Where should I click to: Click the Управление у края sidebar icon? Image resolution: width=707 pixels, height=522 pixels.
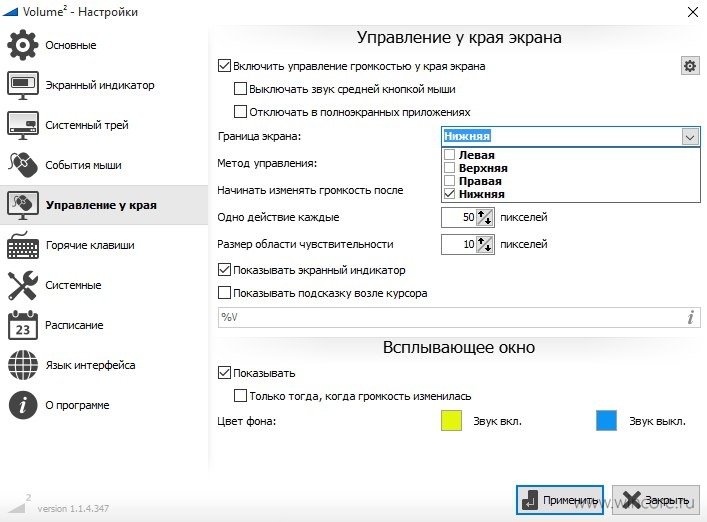point(23,205)
